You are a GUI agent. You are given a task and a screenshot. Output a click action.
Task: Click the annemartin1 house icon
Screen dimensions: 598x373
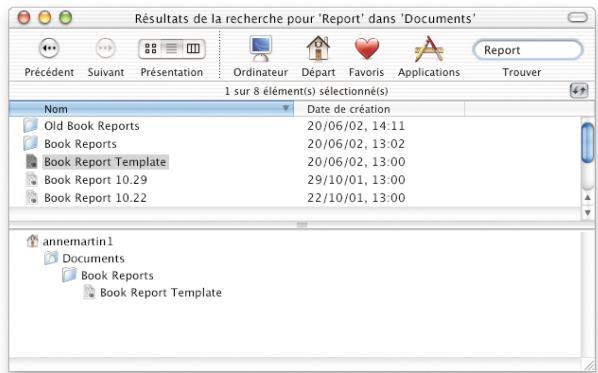33,241
